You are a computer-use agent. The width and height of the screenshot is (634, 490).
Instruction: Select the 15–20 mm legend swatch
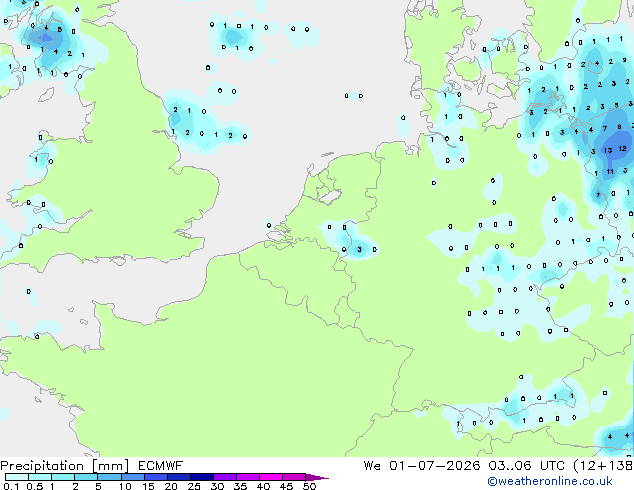(x=155, y=477)
